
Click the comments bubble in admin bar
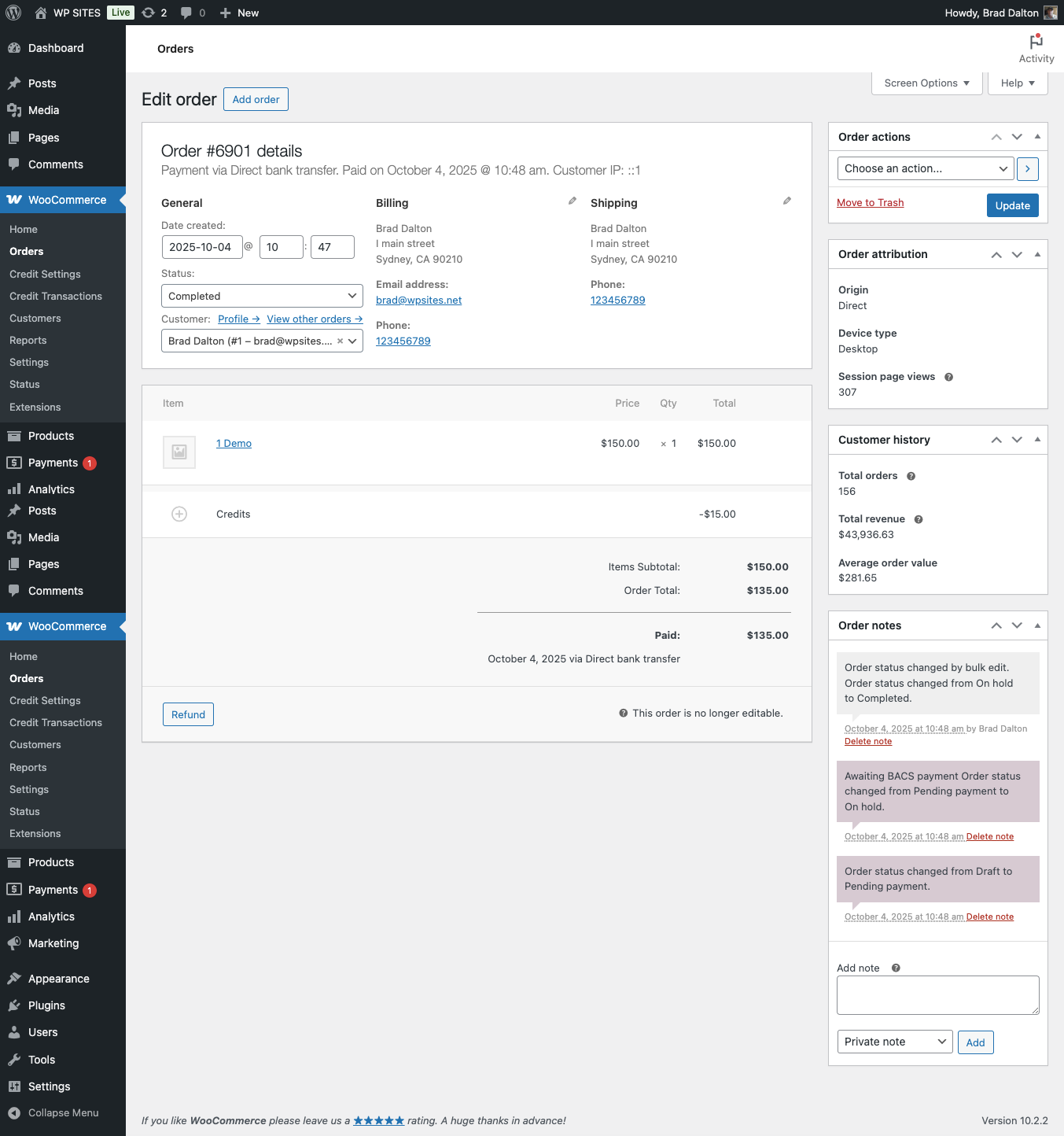[x=186, y=13]
